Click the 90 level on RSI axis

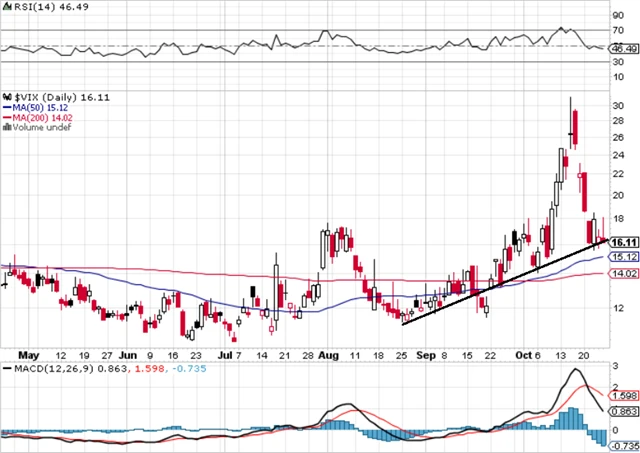[x=618, y=16]
